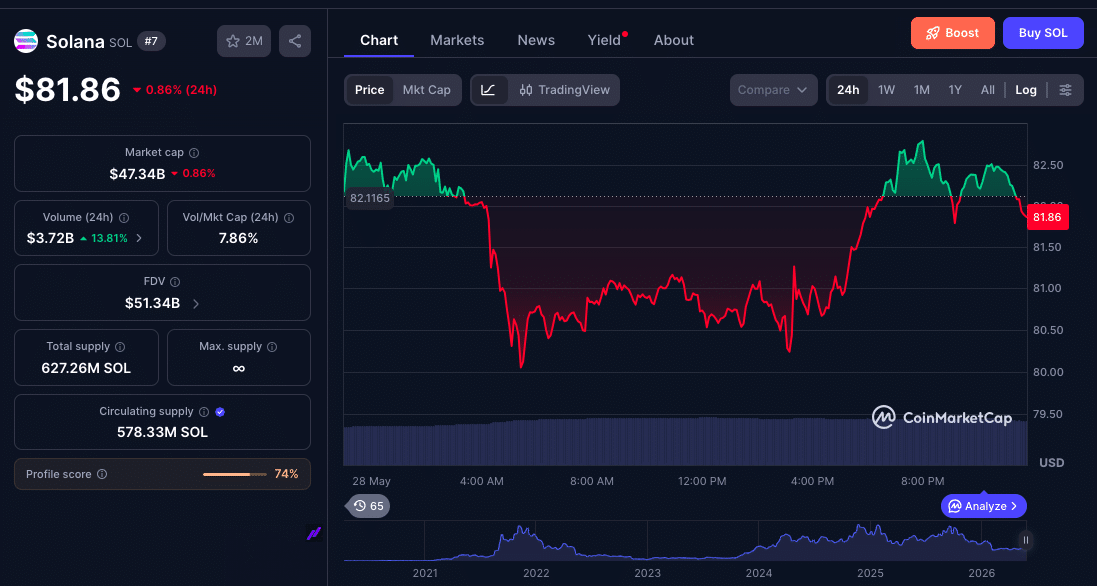Click the Boost button
Image resolution: width=1097 pixels, height=586 pixels.
point(952,33)
